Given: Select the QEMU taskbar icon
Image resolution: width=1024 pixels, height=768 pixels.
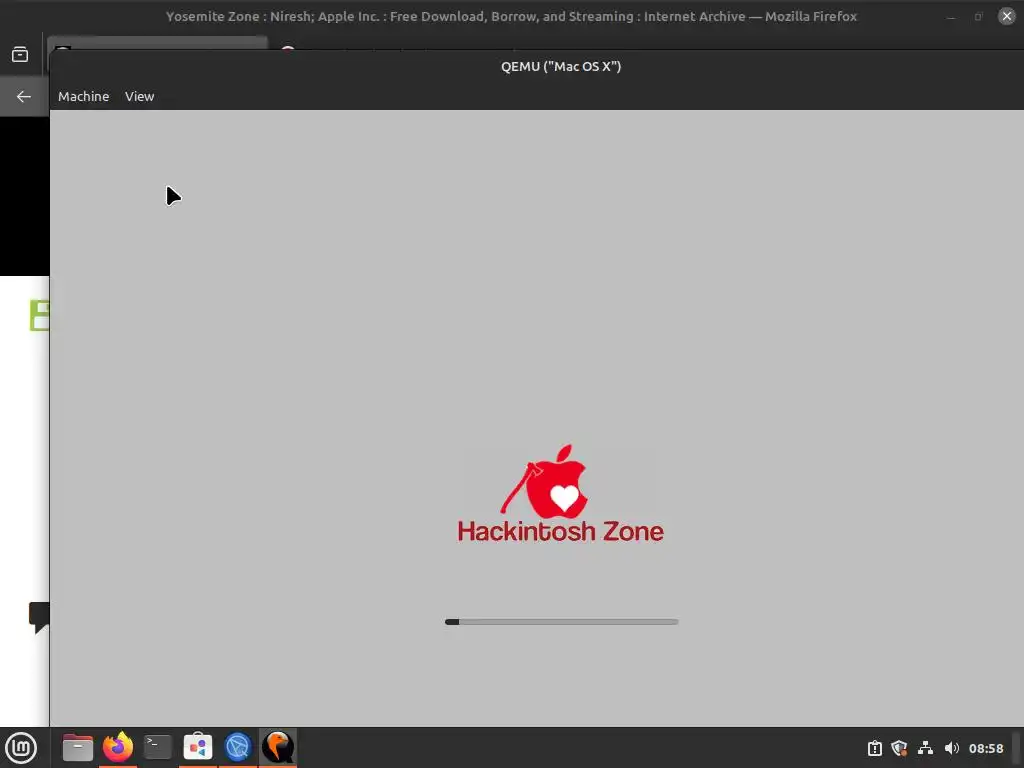Looking at the screenshot, I should [x=278, y=747].
